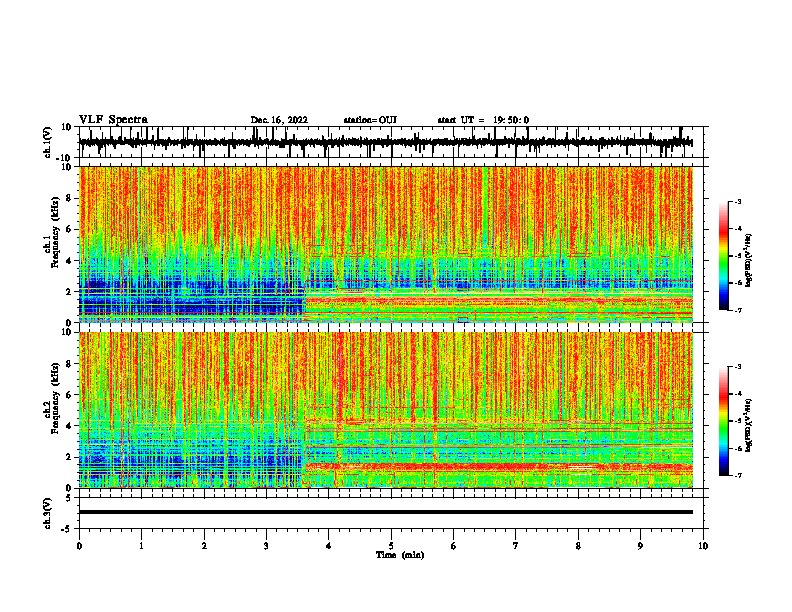Select the "start UT = 19:50:0" text
792x612 pixels.
pyautogui.click(x=483, y=120)
